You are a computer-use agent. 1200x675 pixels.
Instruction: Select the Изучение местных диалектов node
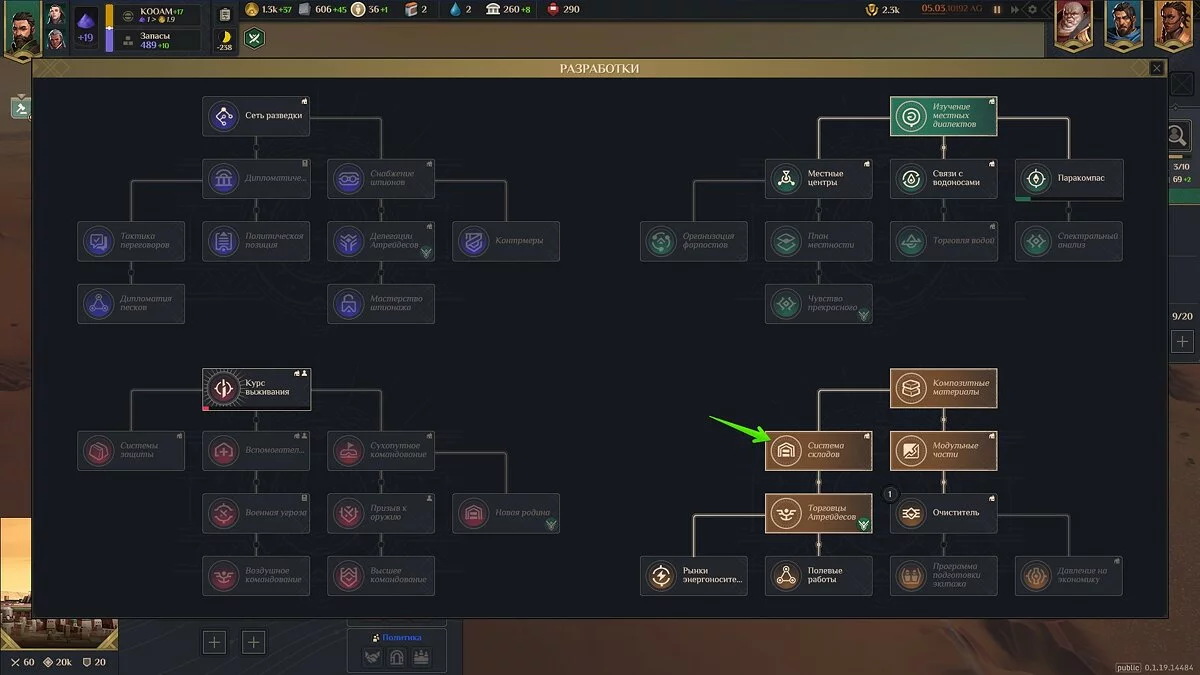pyautogui.click(x=943, y=116)
